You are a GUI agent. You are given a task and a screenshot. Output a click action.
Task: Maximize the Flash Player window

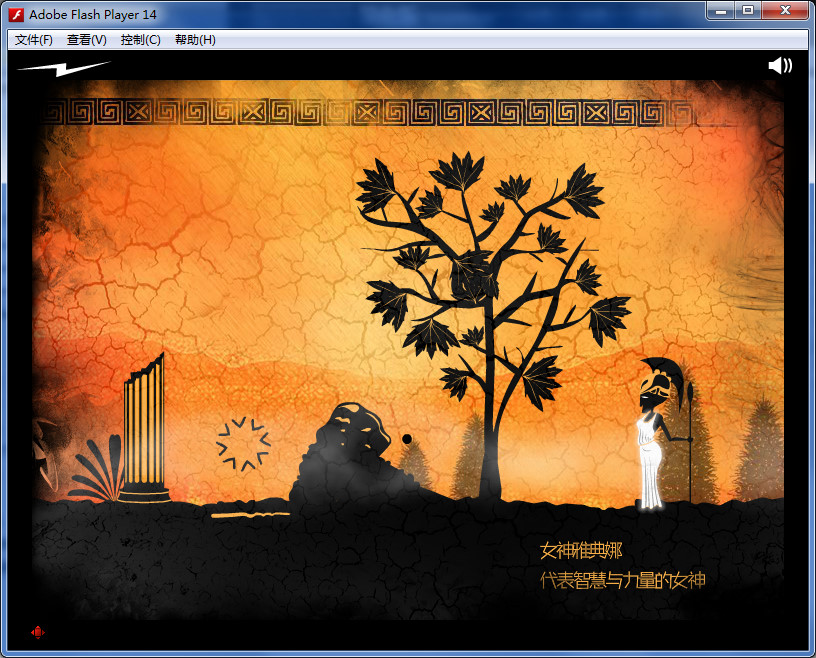pyautogui.click(x=748, y=10)
